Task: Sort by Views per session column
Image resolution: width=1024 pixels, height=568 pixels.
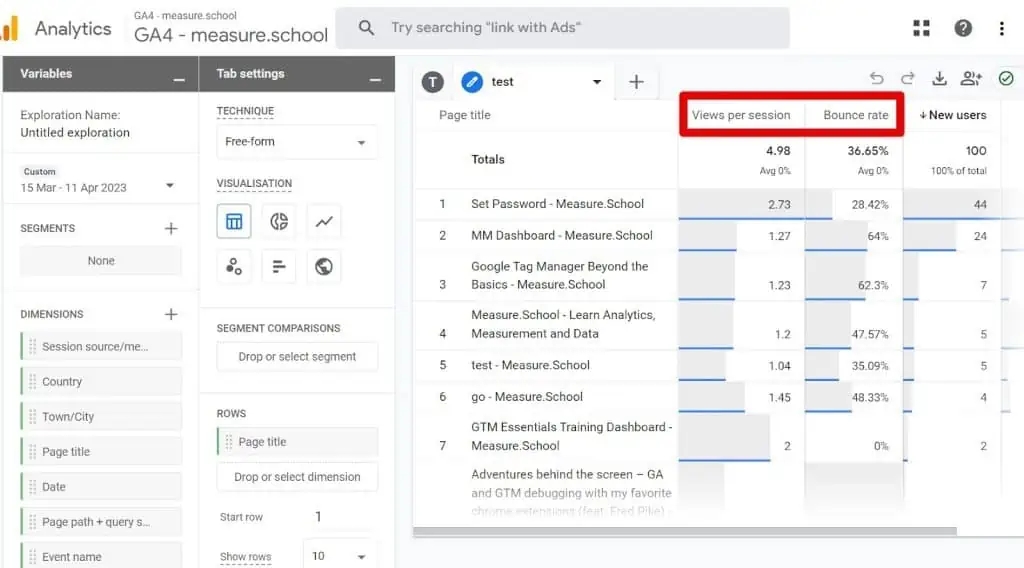Action: 741,115
